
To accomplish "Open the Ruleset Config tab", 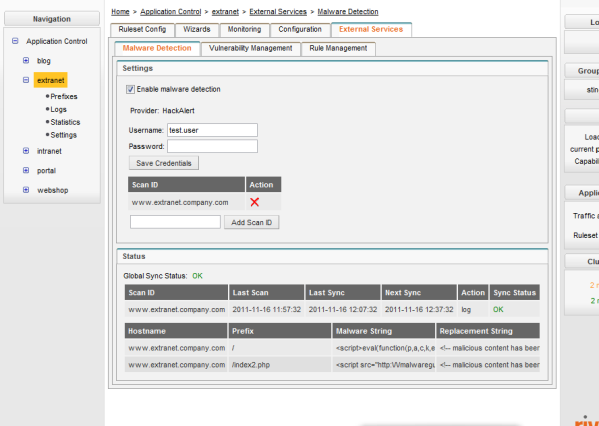I will coord(142,29).
